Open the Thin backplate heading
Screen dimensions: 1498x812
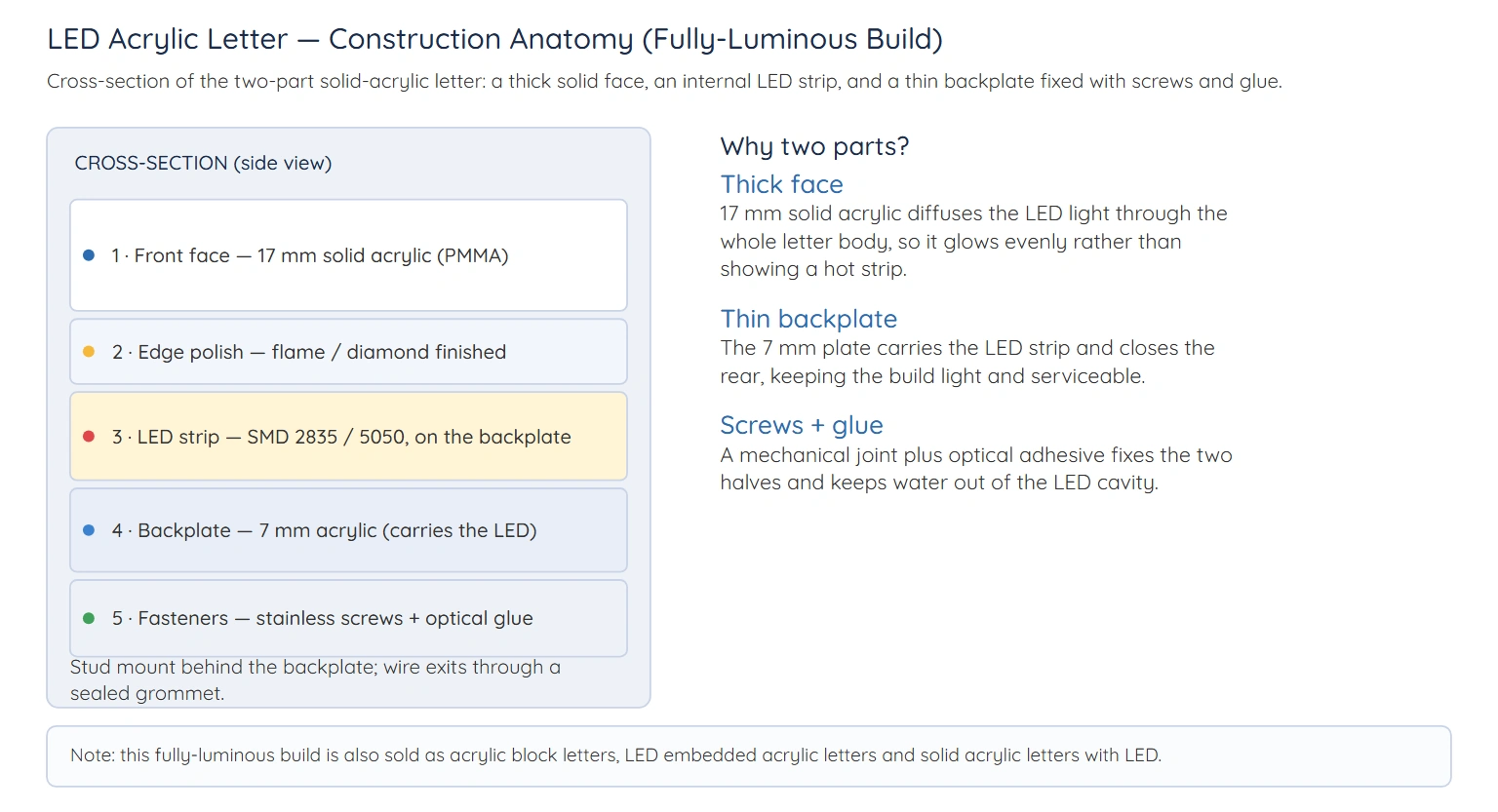tap(808, 319)
